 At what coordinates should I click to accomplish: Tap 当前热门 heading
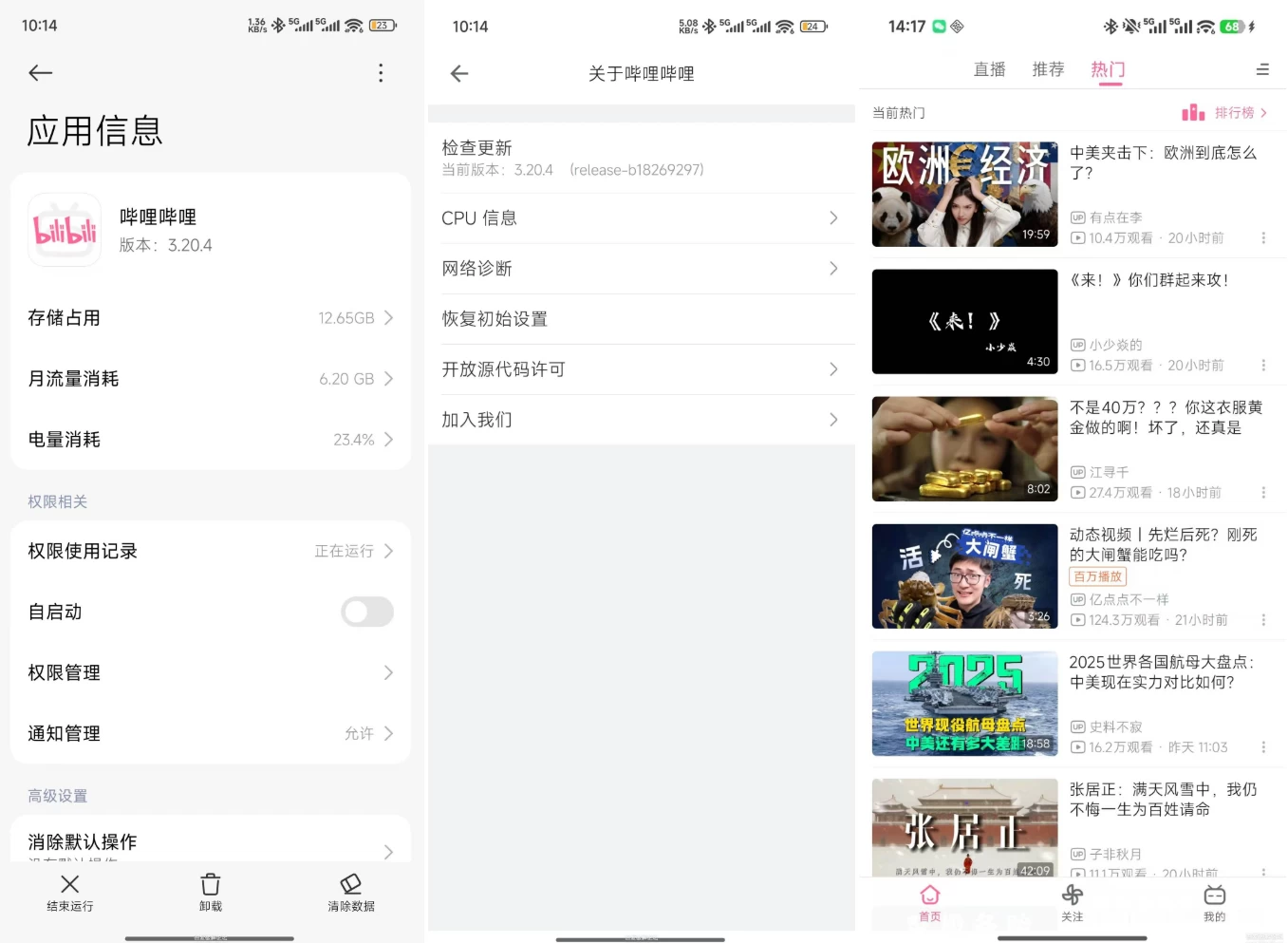899,113
